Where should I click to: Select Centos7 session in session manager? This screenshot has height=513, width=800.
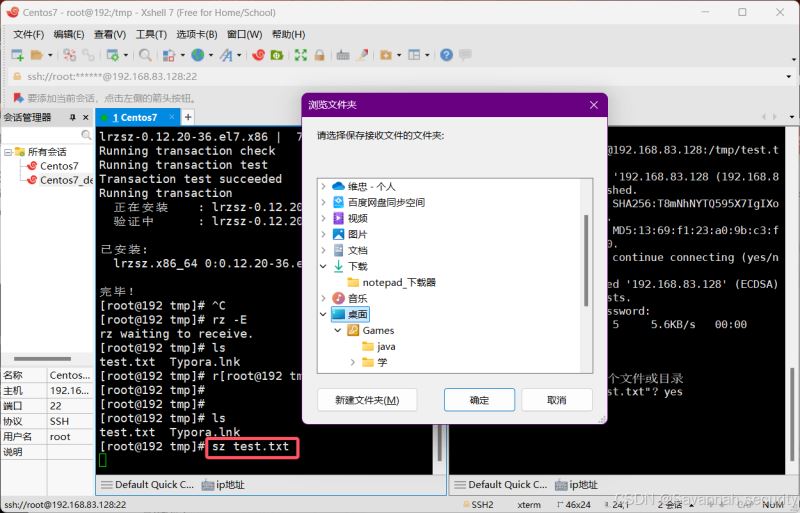[x=59, y=166]
